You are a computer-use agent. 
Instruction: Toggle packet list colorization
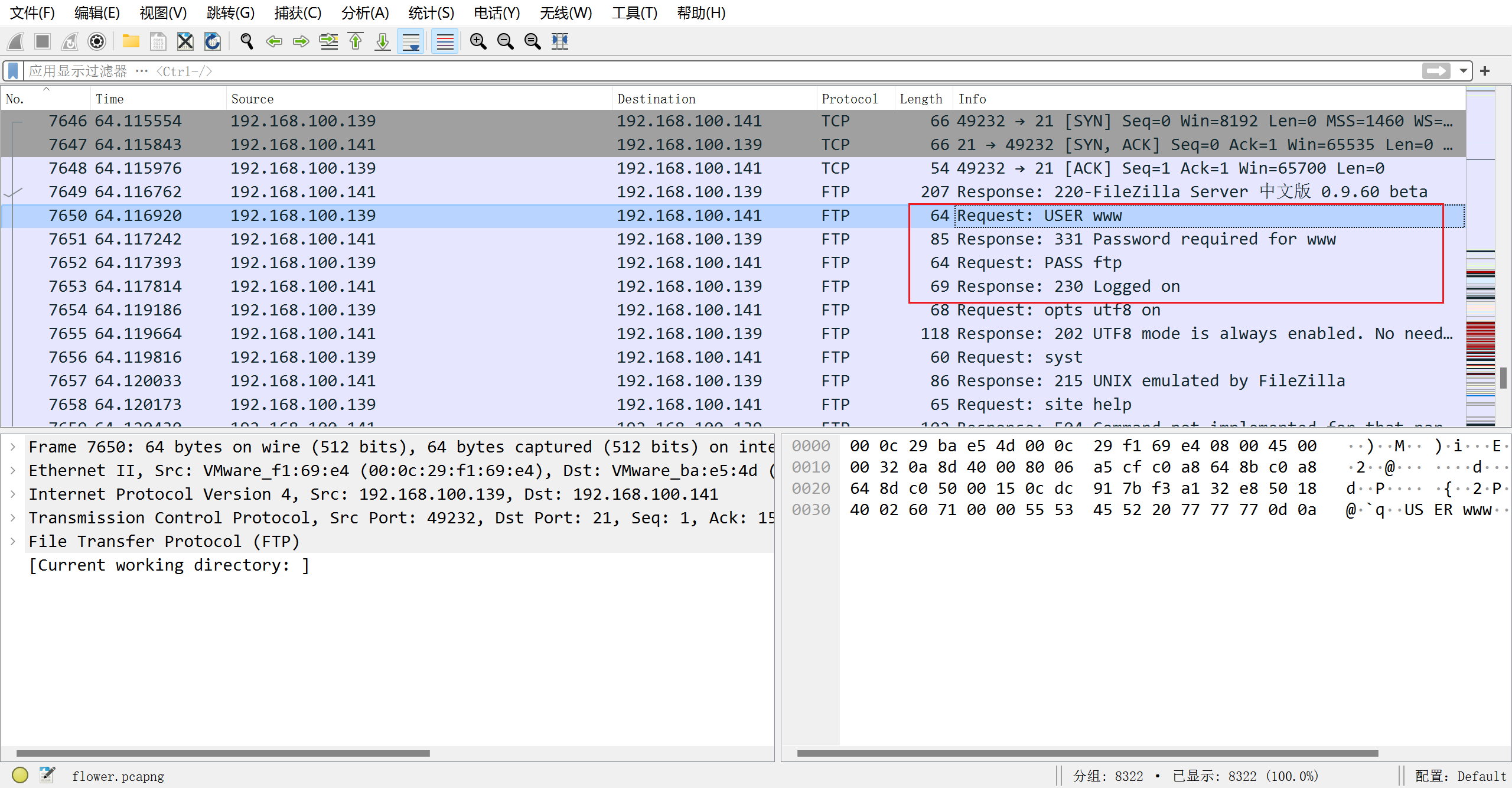(445, 41)
